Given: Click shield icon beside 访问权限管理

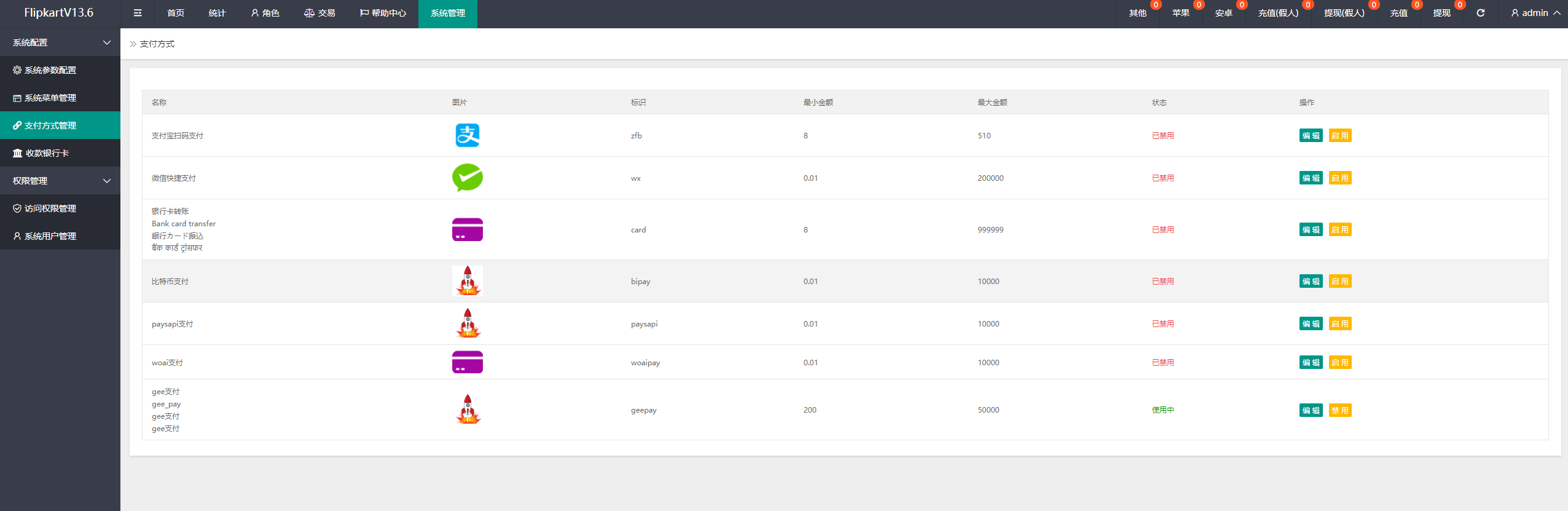Looking at the screenshot, I should [x=17, y=208].
